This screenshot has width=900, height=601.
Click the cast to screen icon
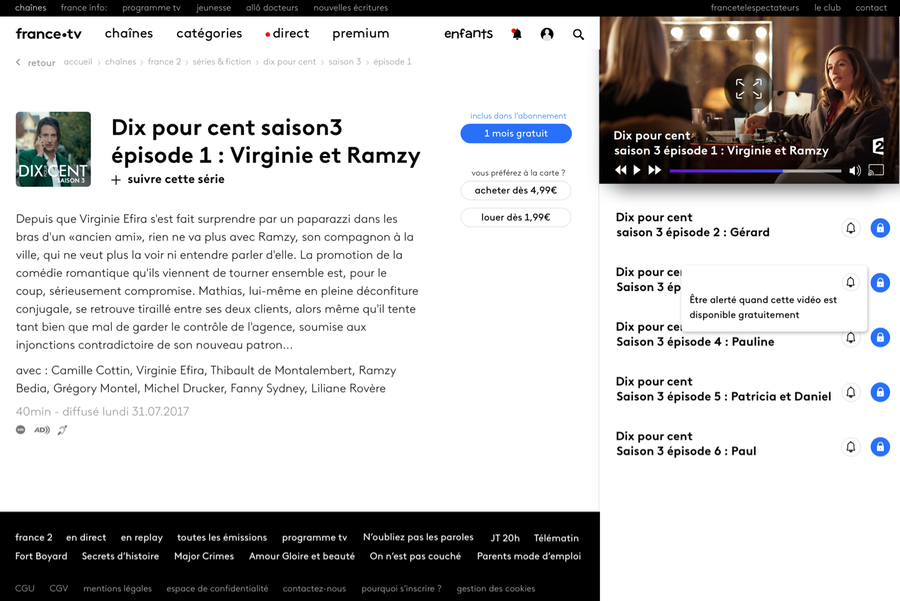tap(876, 170)
